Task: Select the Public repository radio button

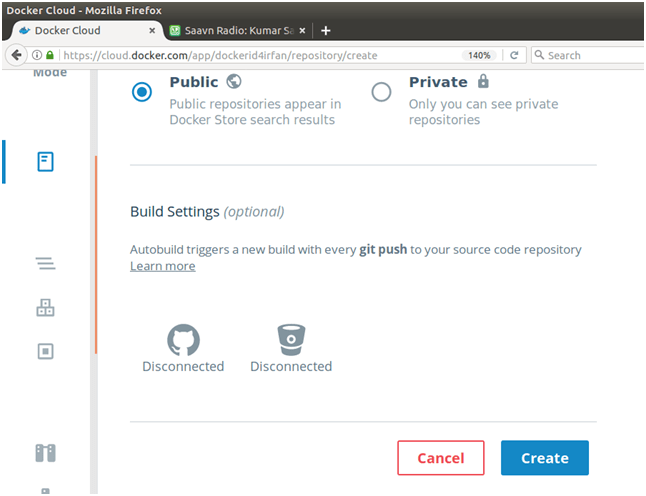Action: (142, 92)
